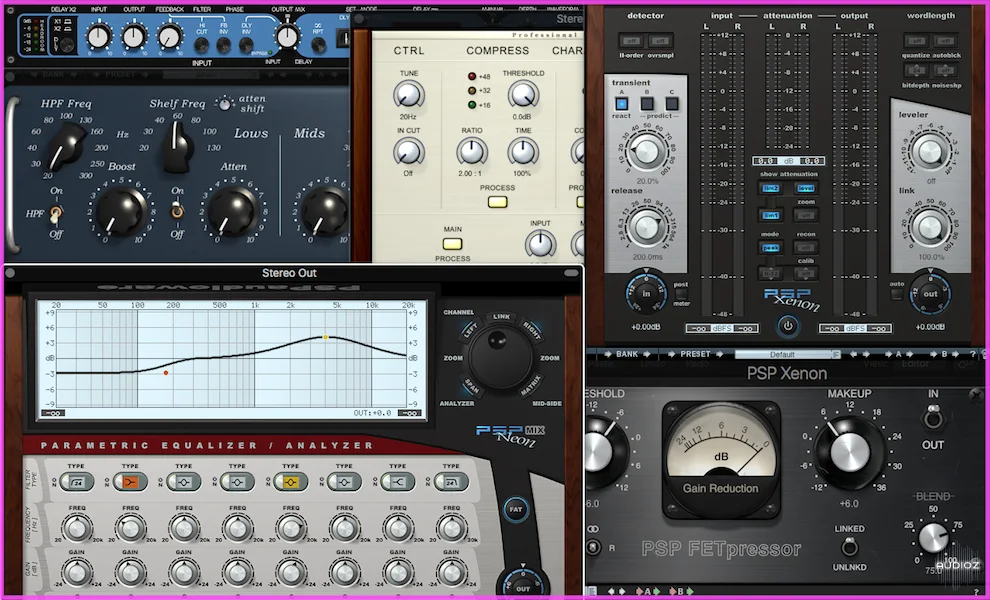Open the calib off selector
This screenshot has height=600, width=990.
pyautogui.click(x=805, y=273)
